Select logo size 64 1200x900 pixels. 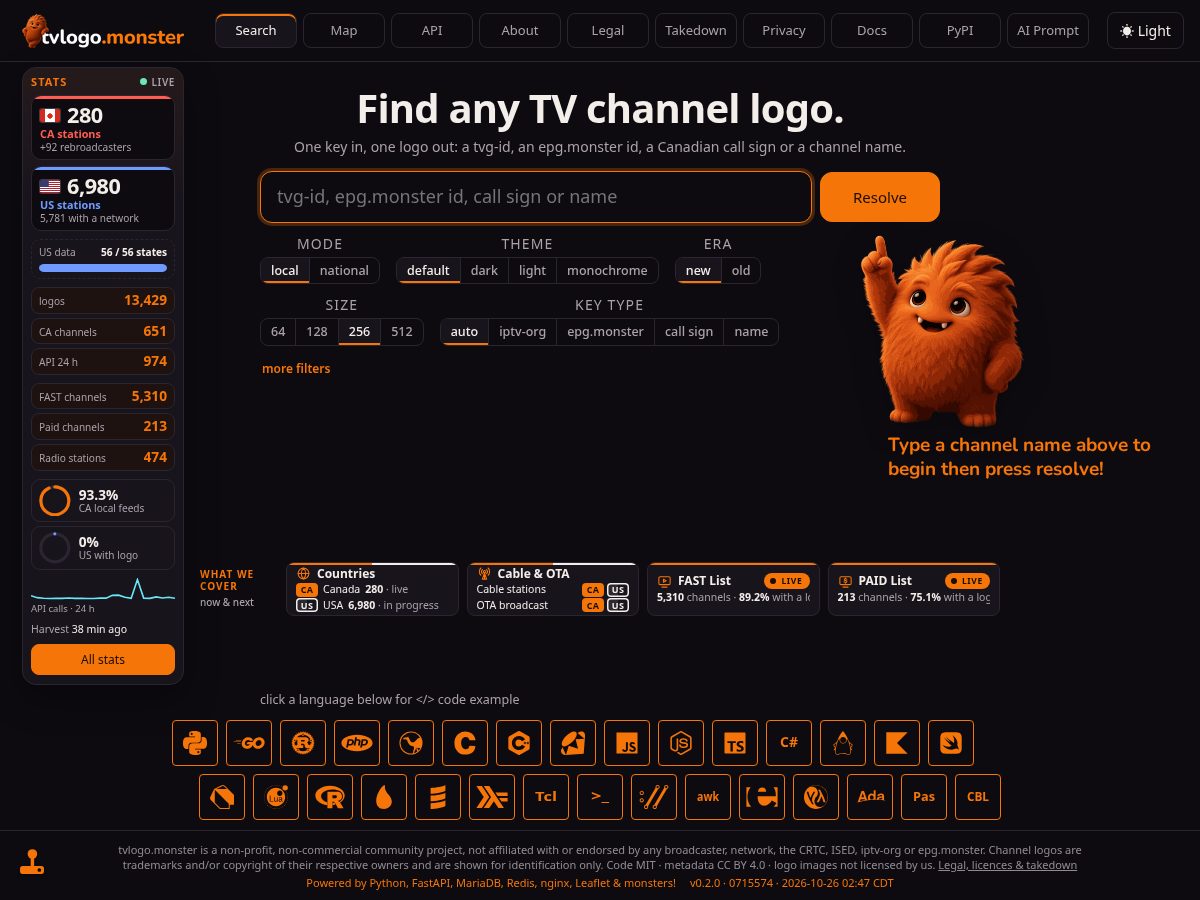(x=278, y=332)
